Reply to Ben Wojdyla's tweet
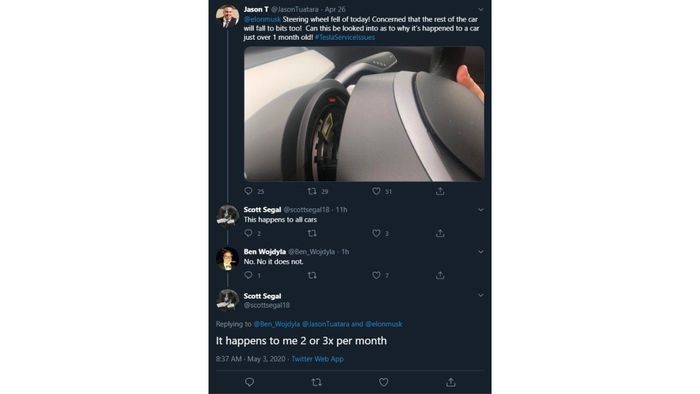Screen dimensions: 700x394 pos(248,275)
